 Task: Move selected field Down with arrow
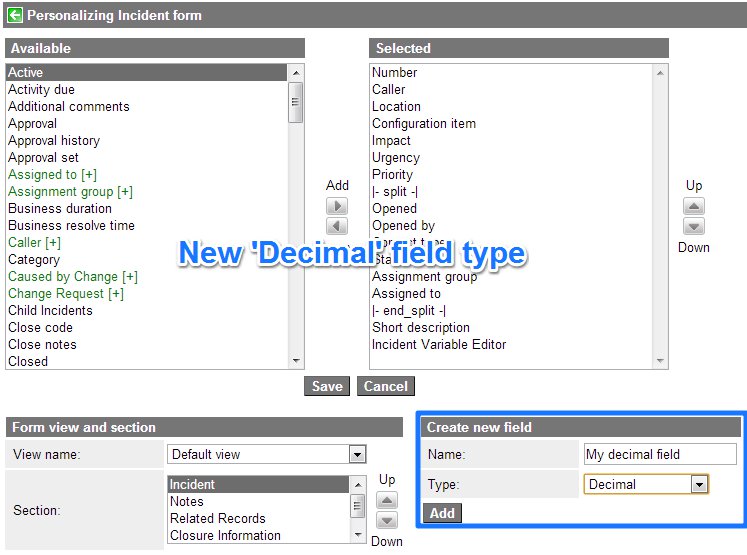point(694,226)
